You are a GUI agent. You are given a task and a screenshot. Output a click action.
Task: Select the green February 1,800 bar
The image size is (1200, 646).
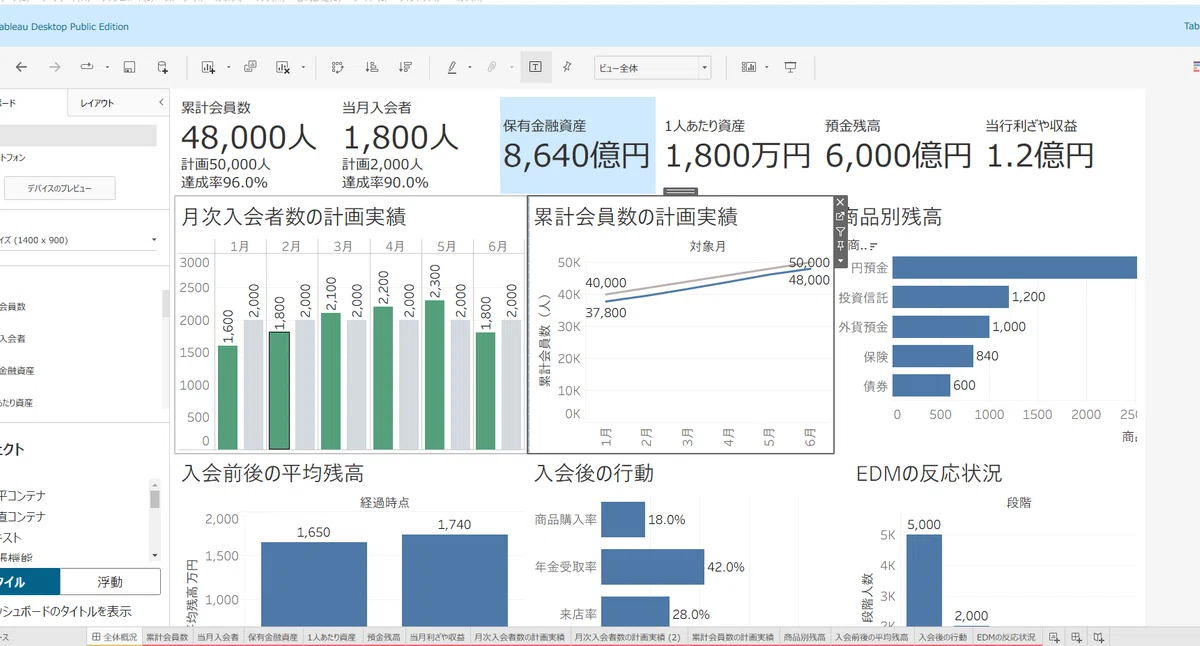(x=279, y=391)
